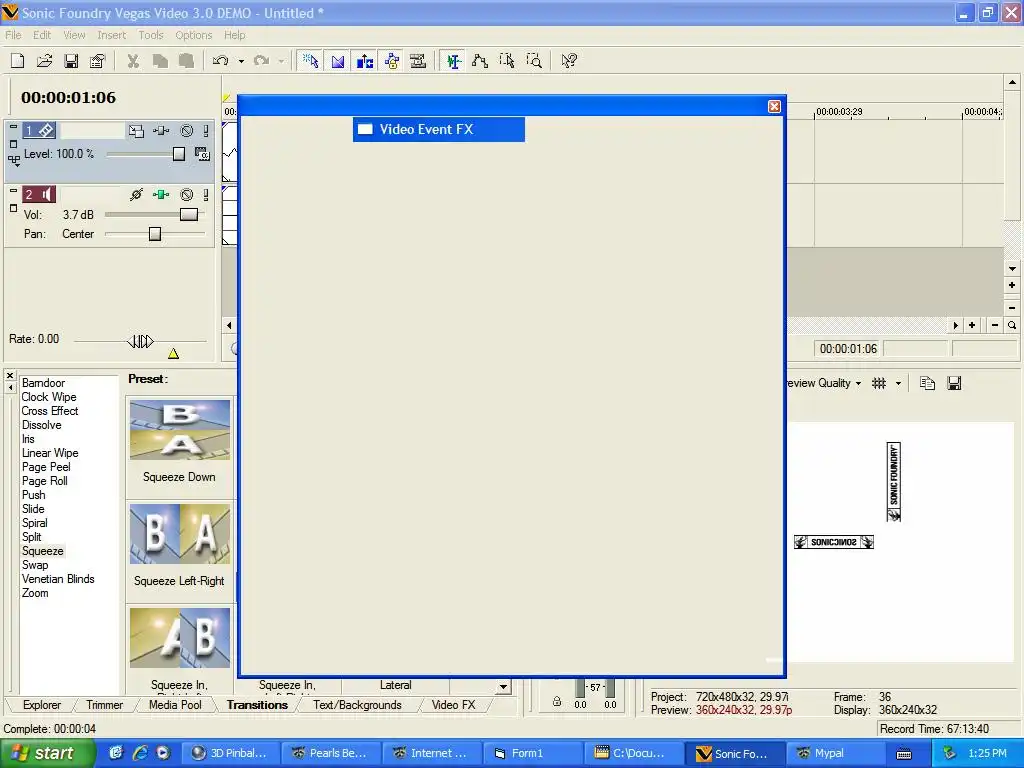Open project properties from the toolbar
Image resolution: width=1024 pixels, height=768 pixels.
[97, 61]
